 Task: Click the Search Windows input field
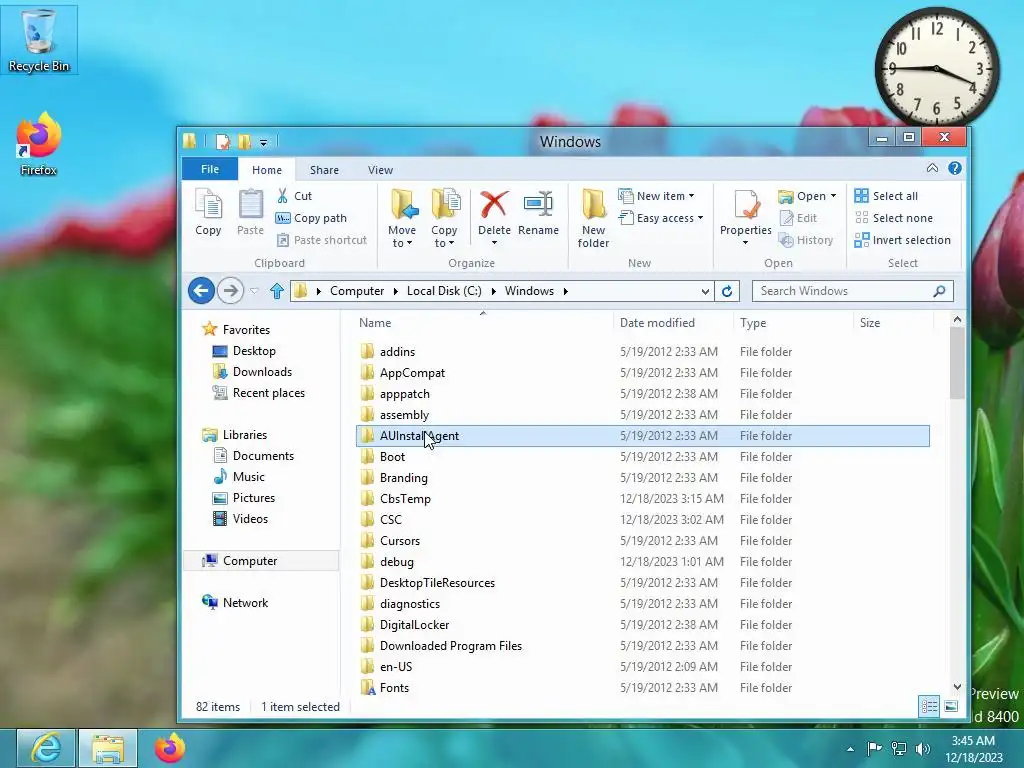tap(842, 291)
